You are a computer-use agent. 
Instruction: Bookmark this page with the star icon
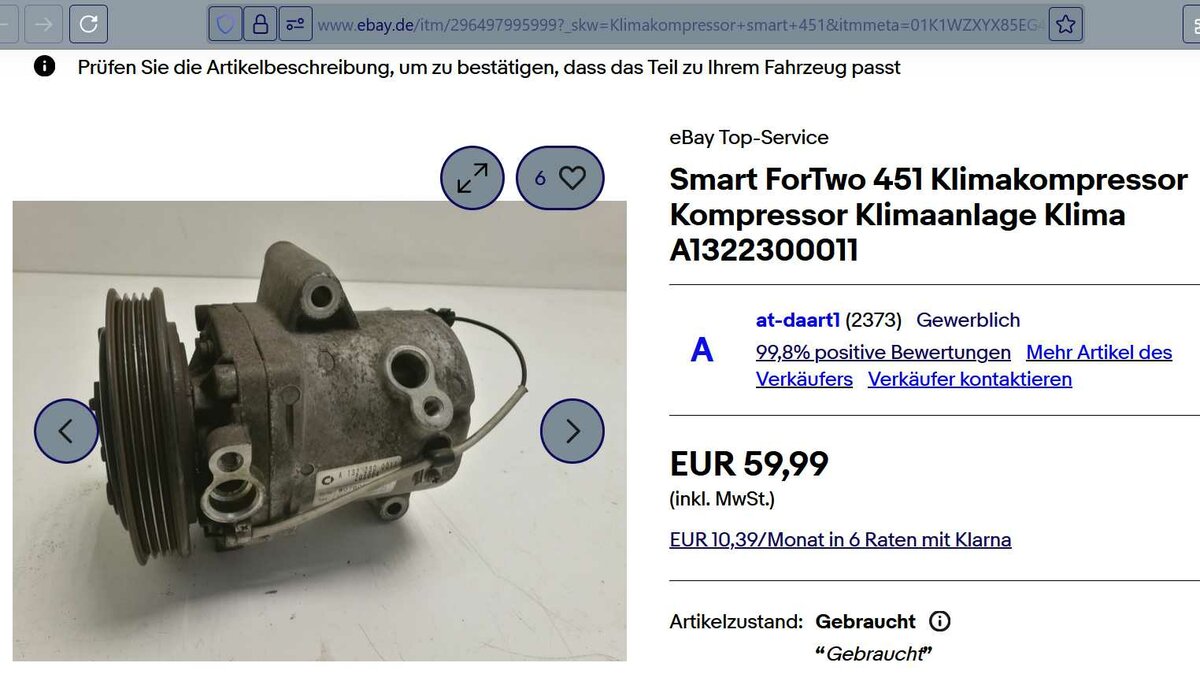(1066, 24)
